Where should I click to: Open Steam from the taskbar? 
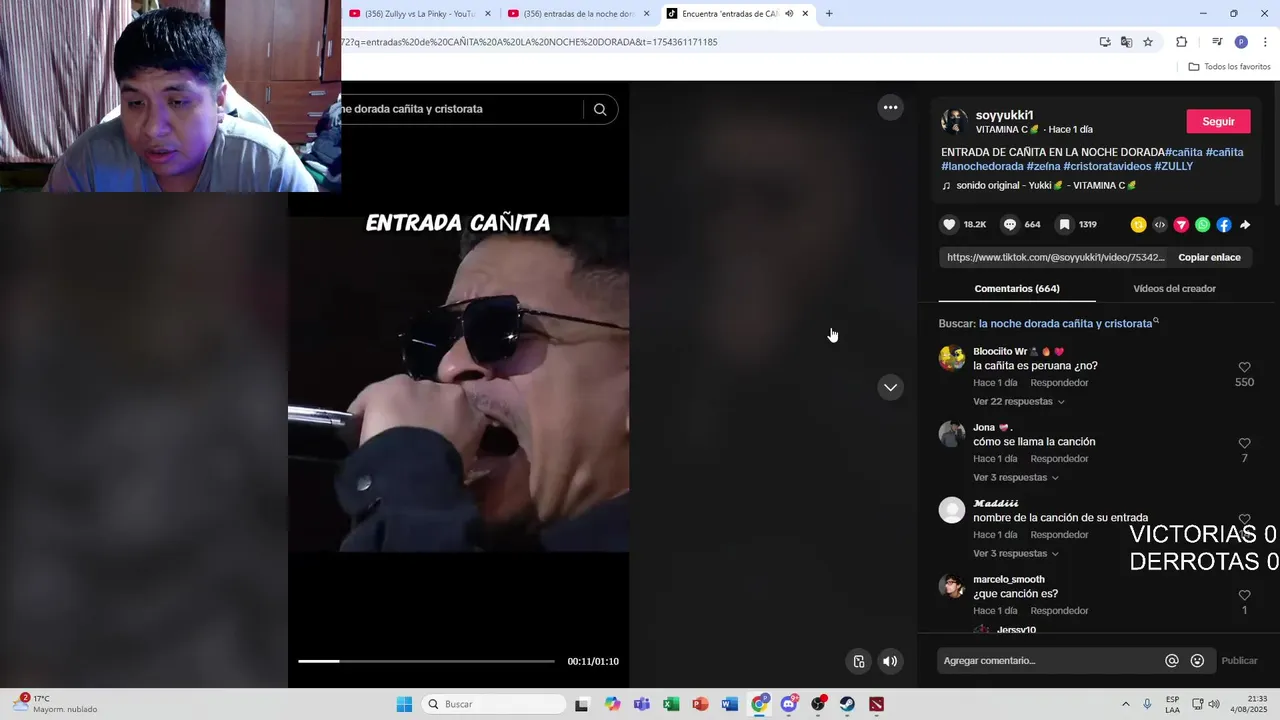tap(847, 704)
